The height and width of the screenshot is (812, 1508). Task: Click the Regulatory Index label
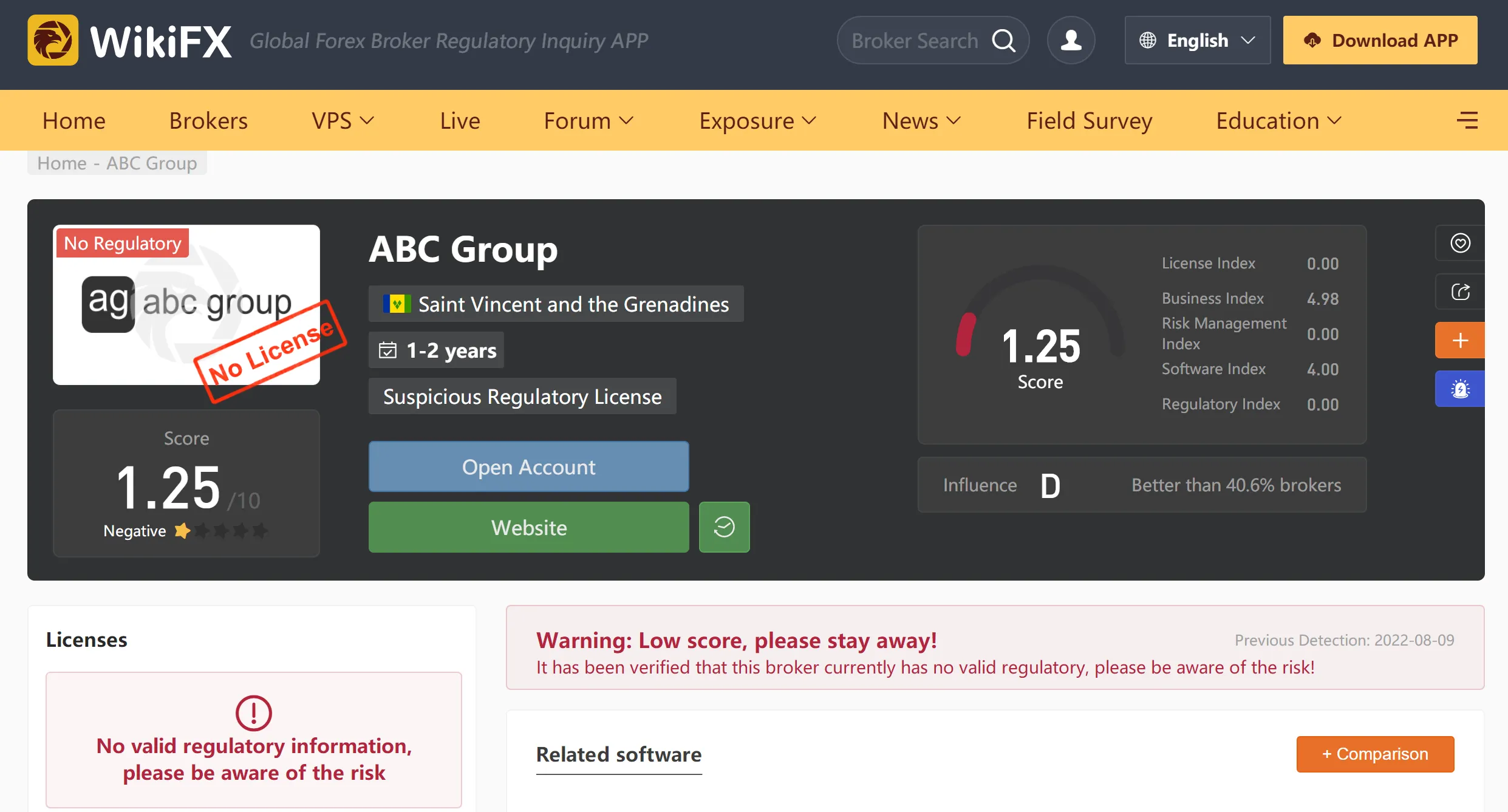point(1221,404)
